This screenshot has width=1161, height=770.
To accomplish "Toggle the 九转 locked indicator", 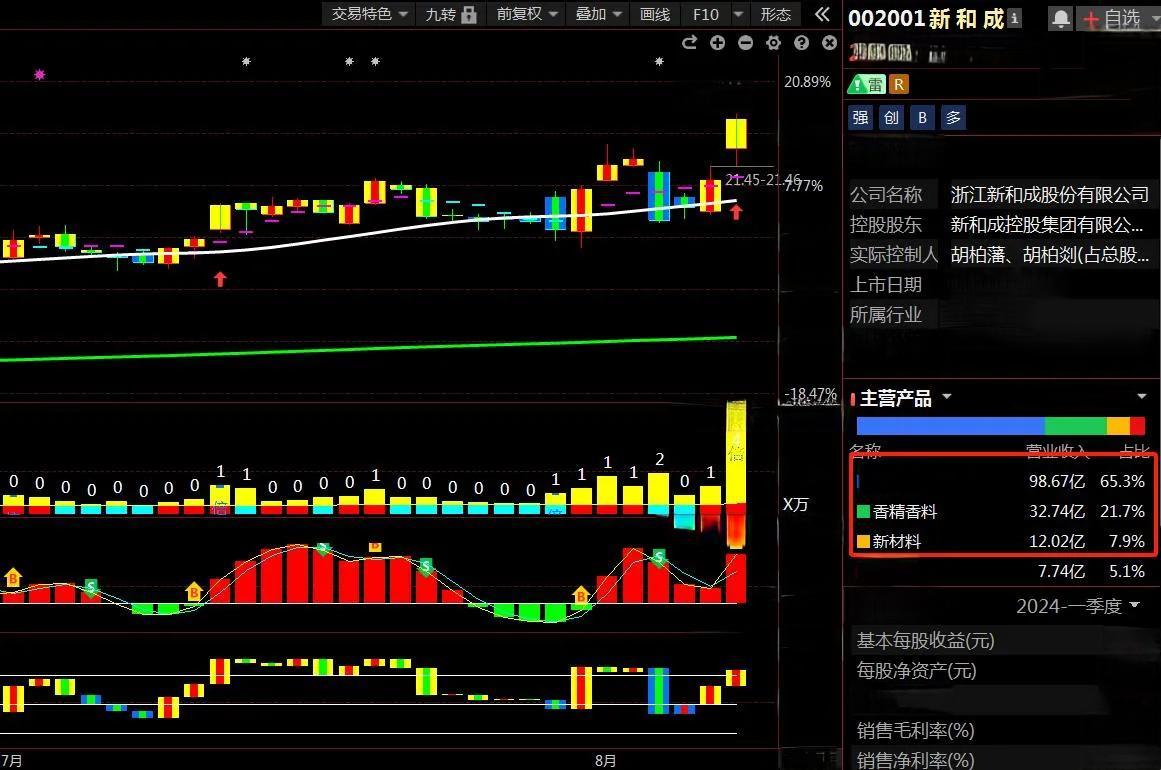I will [448, 14].
